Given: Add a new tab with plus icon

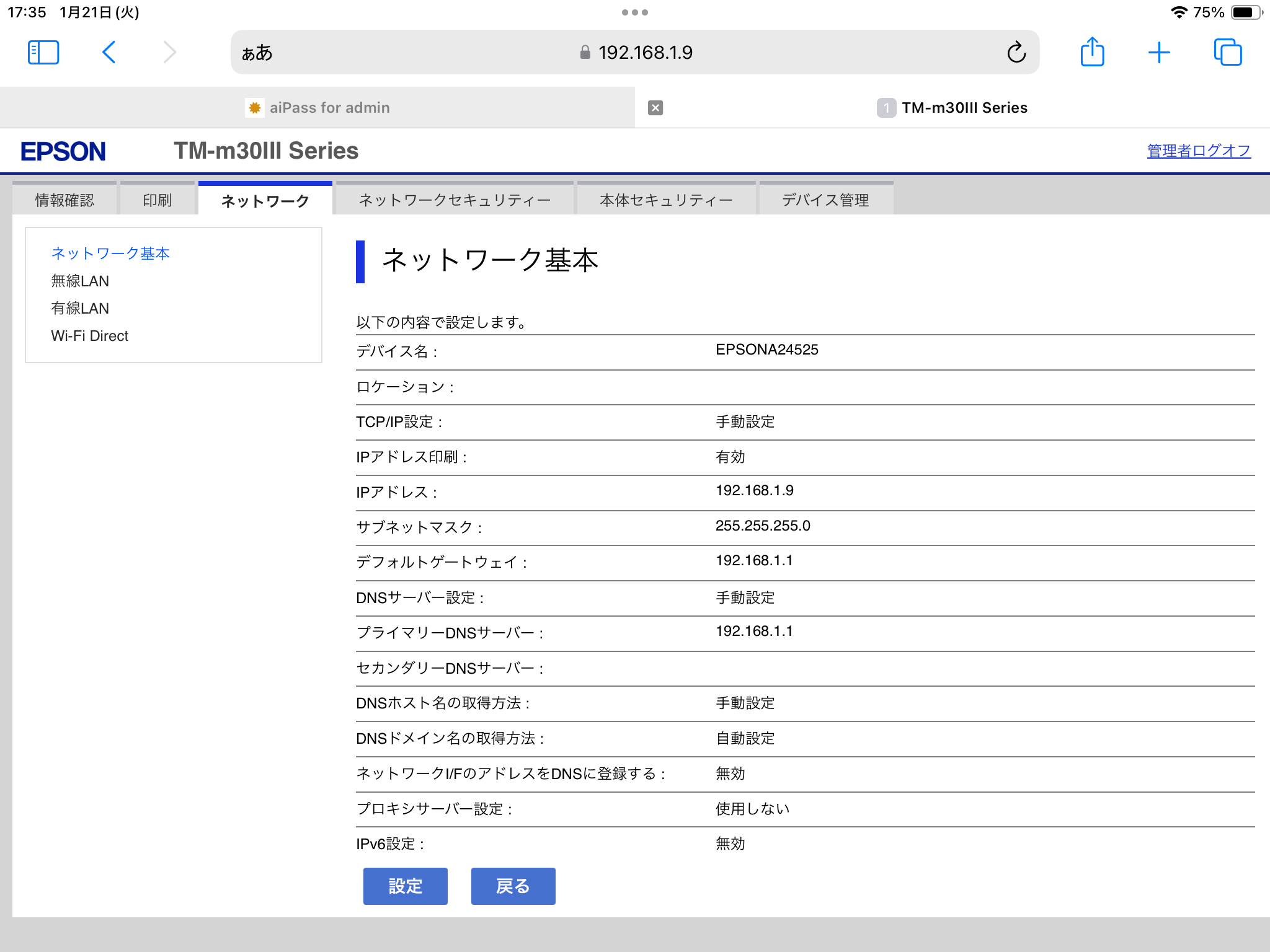Looking at the screenshot, I should (x=1159, y=53).
